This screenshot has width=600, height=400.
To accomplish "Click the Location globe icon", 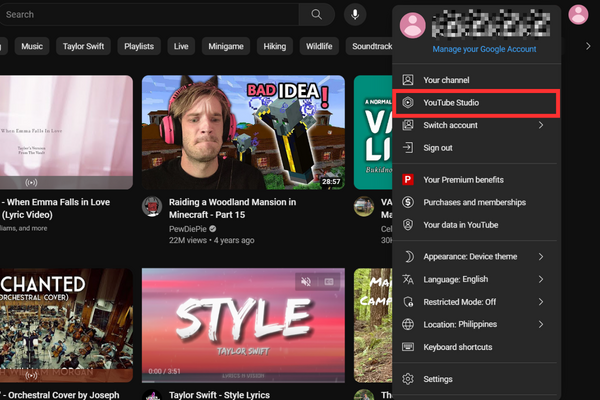I will [x=408, y=324].
